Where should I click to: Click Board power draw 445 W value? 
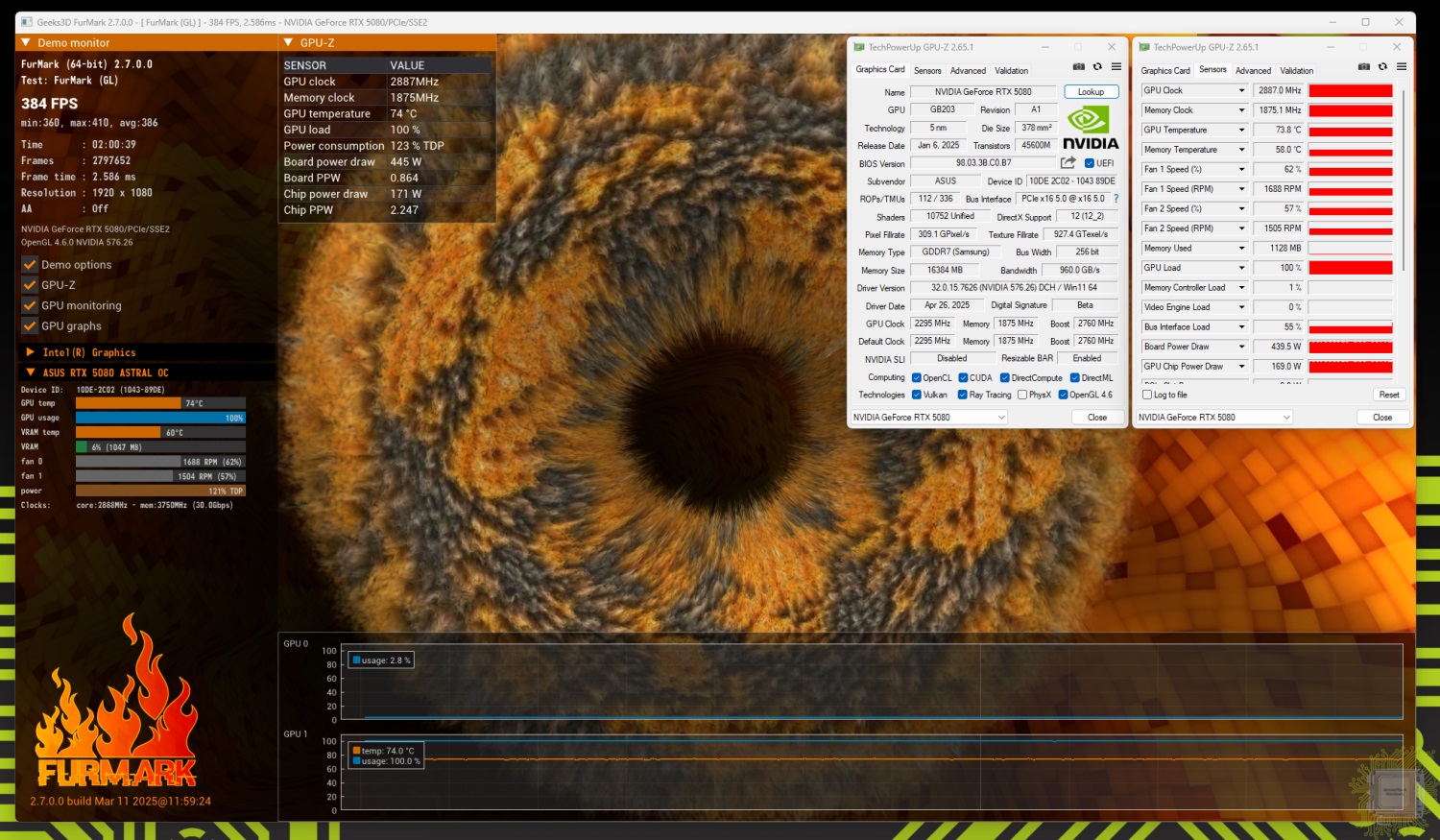(x=405, y=162)
